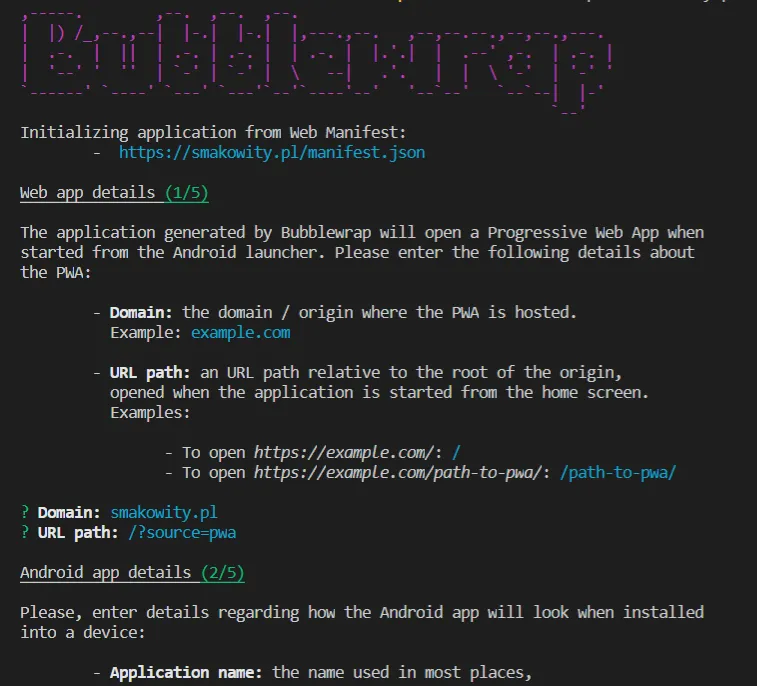Click the italic https://example.com/path-to-pwa/ URL

click(x=398, y=473)
